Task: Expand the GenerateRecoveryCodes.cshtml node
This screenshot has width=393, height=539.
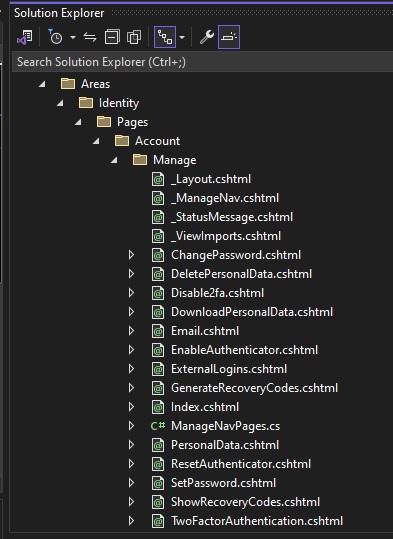Action: 131,388
